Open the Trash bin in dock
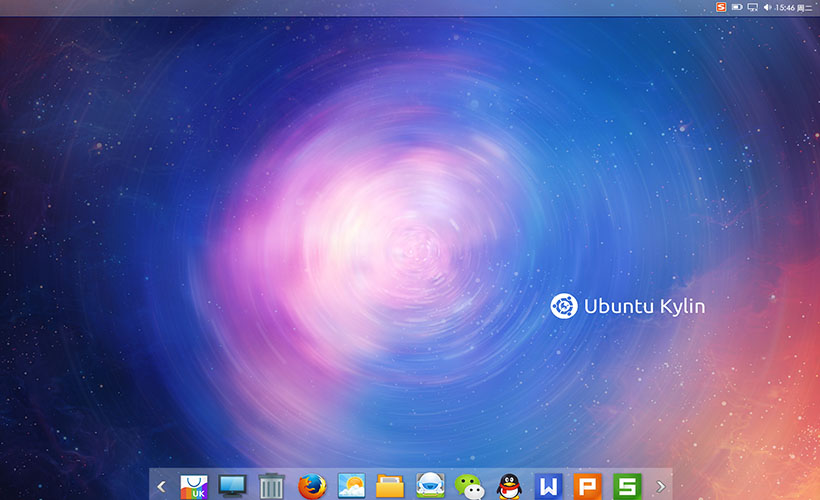The width and height of the screenshot is (820, 500). coord(272,487)
